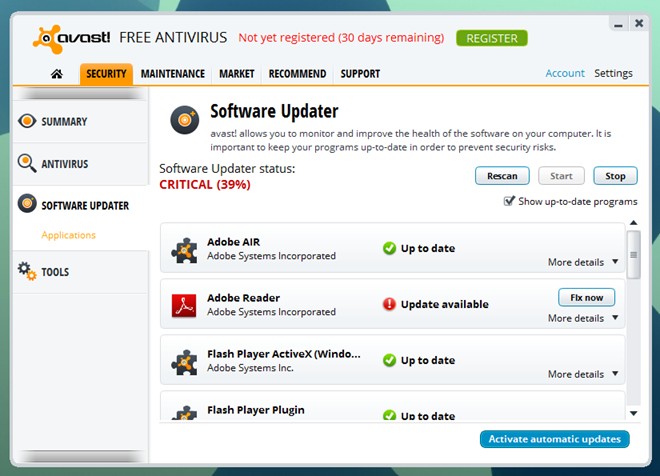Click the 'CRITICAL (39%)' status text
Viewport: 660px width, 476px height.
pyautogui.click(x=205, y=184)
